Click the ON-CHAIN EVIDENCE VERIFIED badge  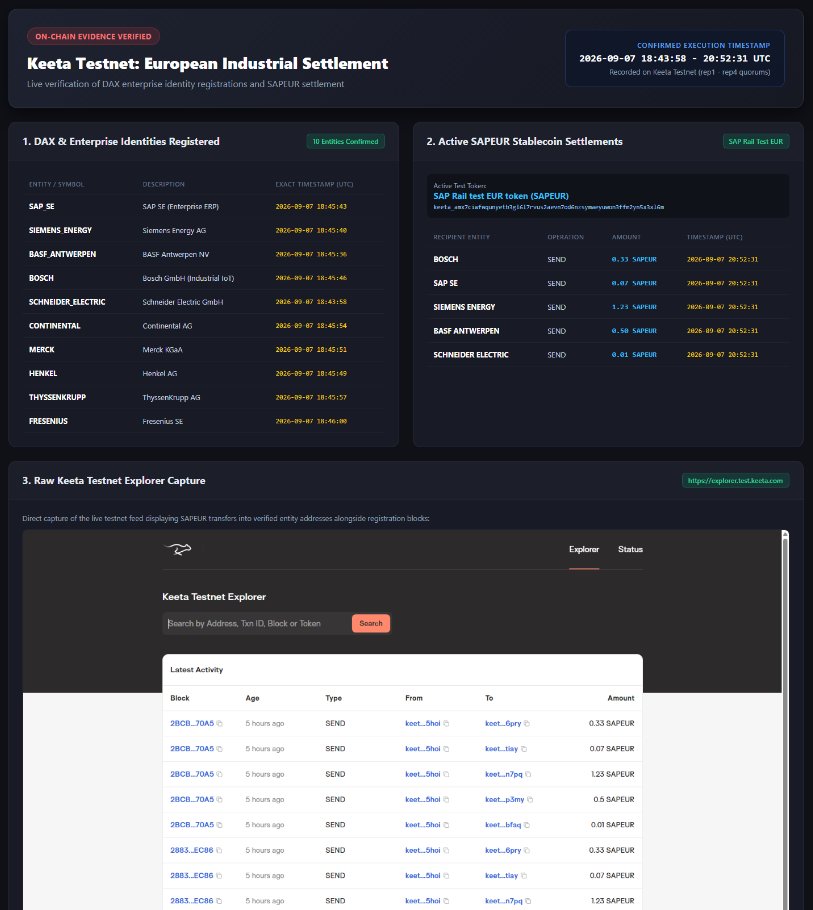93,37
